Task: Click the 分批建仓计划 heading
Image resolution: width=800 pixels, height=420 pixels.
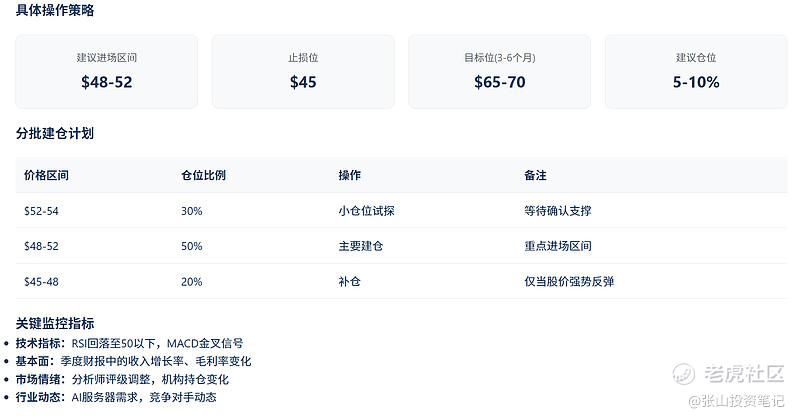Action: tap(55, 134)
